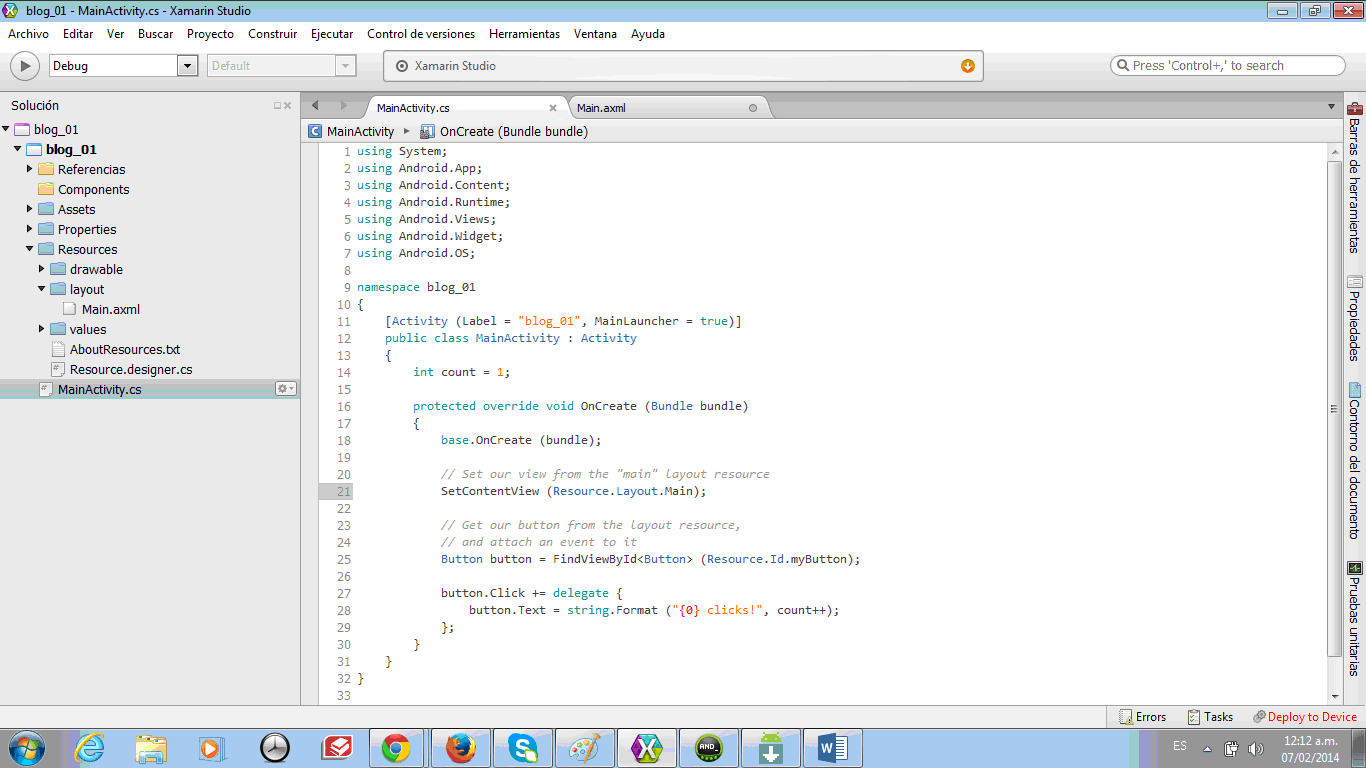Screen dimensions: 1366x768
Task: Click the search input field
Action: point(1230,66)
